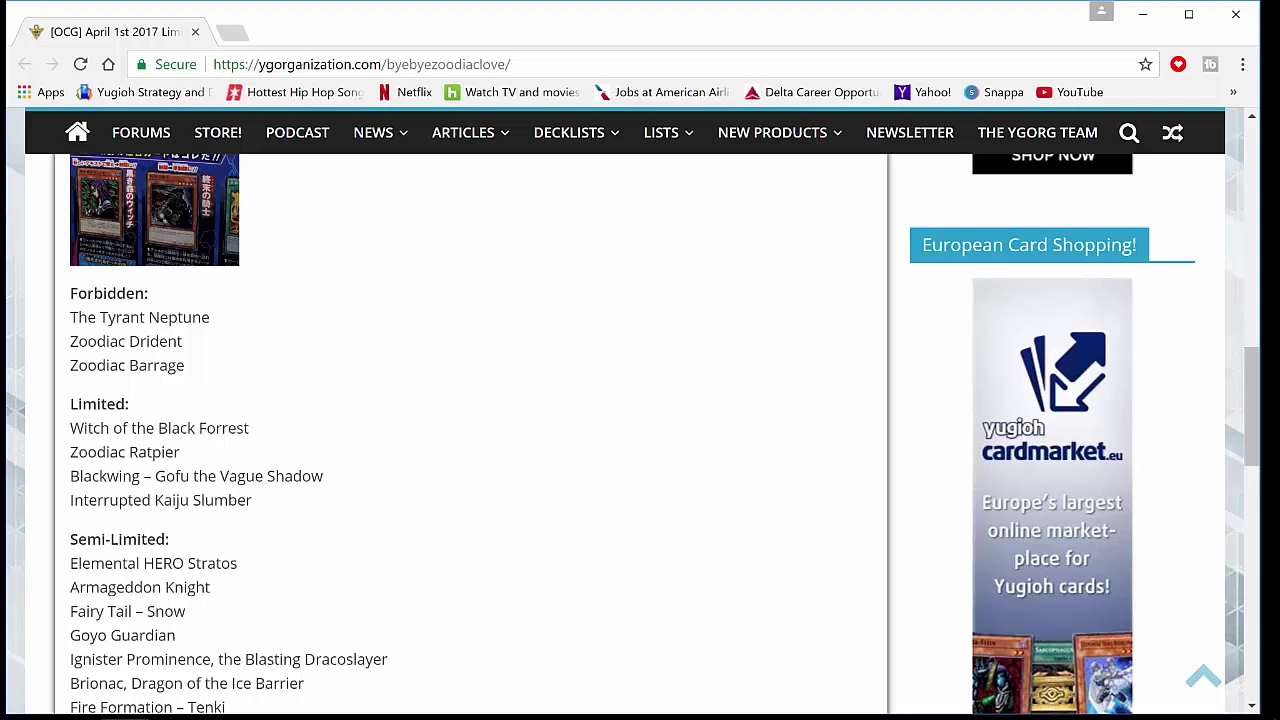Click the yugioh cardmarket.eu banner ad

[x=1052, y=495]
